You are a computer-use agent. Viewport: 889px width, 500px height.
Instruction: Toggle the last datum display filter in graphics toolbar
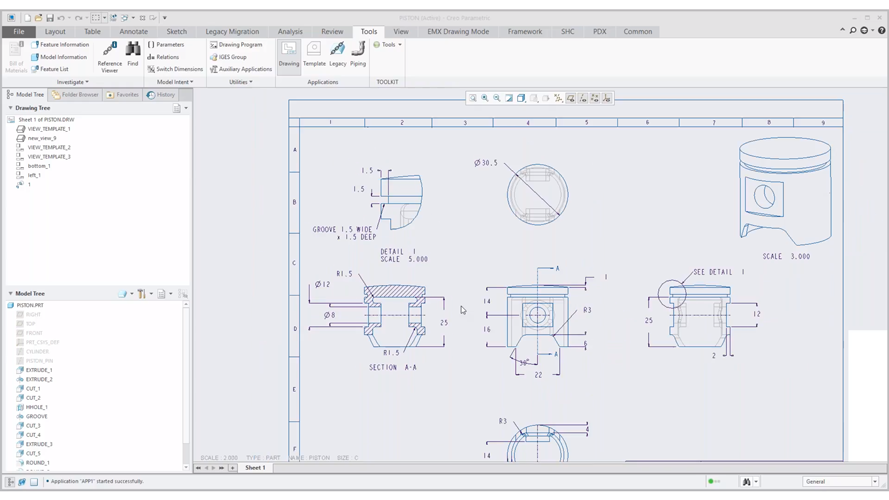tap(607, 98)
